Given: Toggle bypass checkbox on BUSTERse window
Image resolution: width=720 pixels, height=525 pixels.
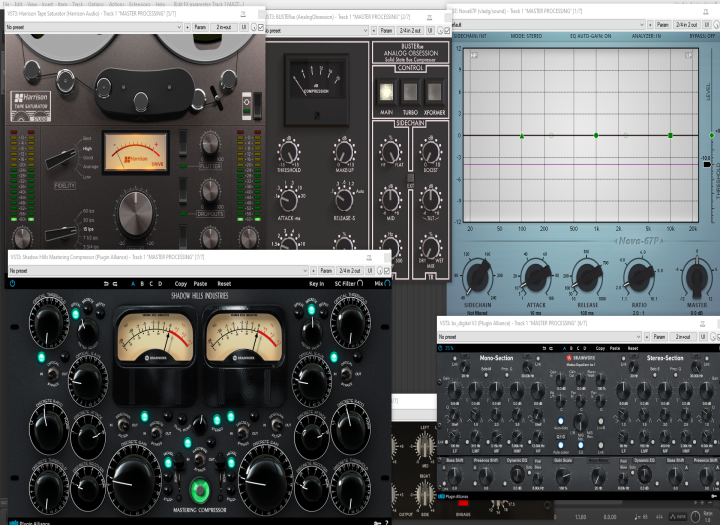Looking at the screenshot, I should (447, 30).
